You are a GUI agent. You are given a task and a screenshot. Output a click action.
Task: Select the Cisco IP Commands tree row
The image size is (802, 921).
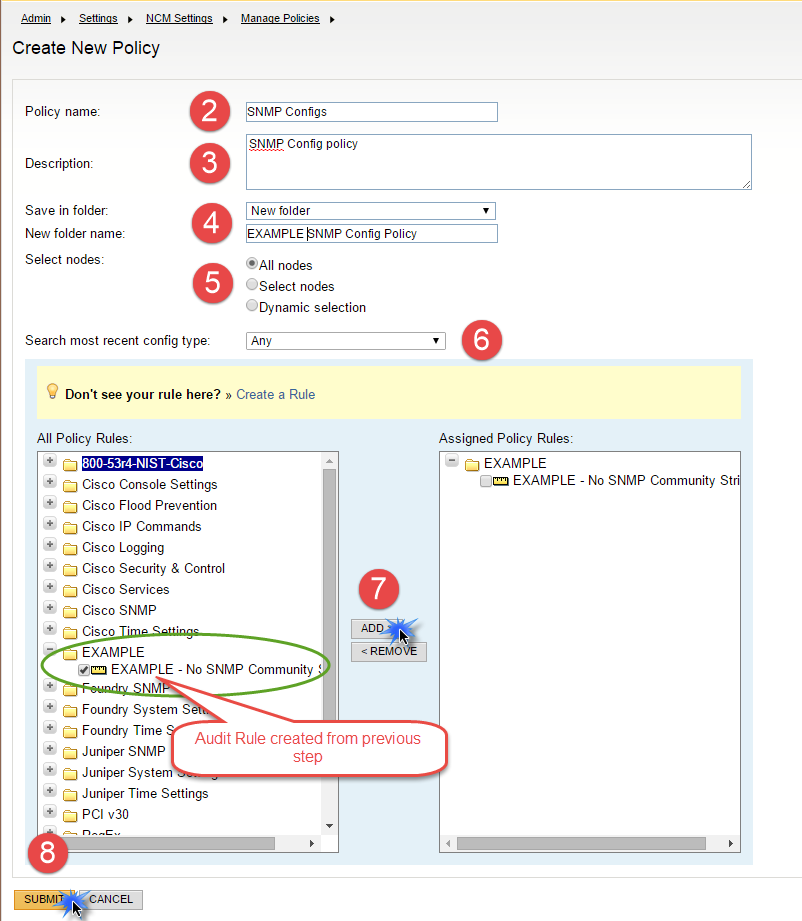point(142,527)
